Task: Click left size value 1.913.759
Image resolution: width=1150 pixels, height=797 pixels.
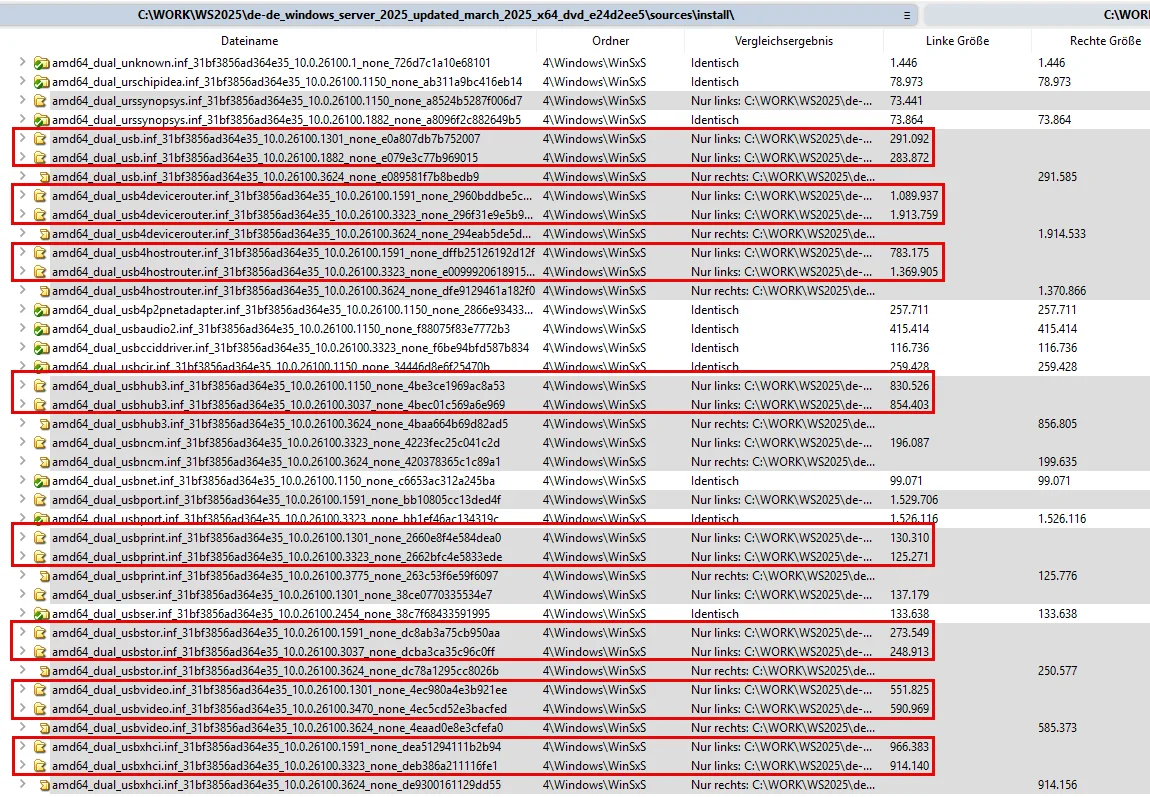Action: click(914, 215)
